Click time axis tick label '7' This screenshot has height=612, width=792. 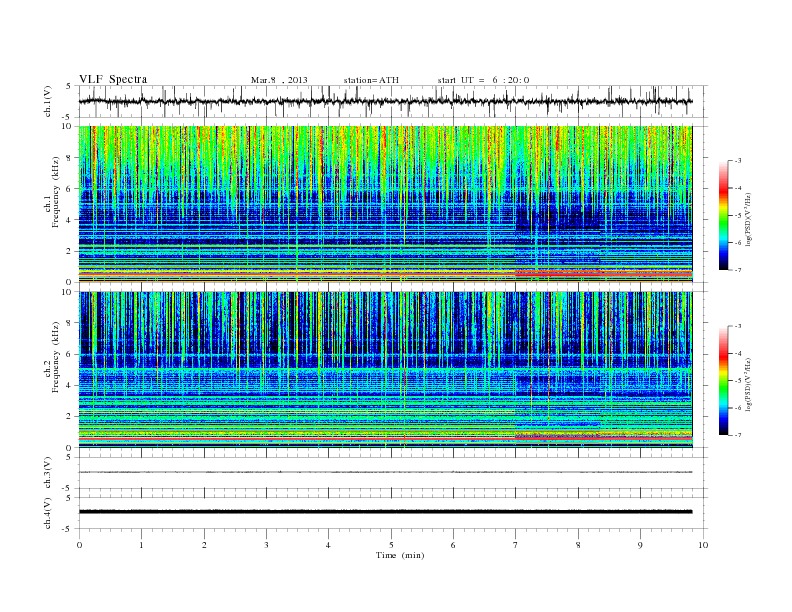pos(516,545)
